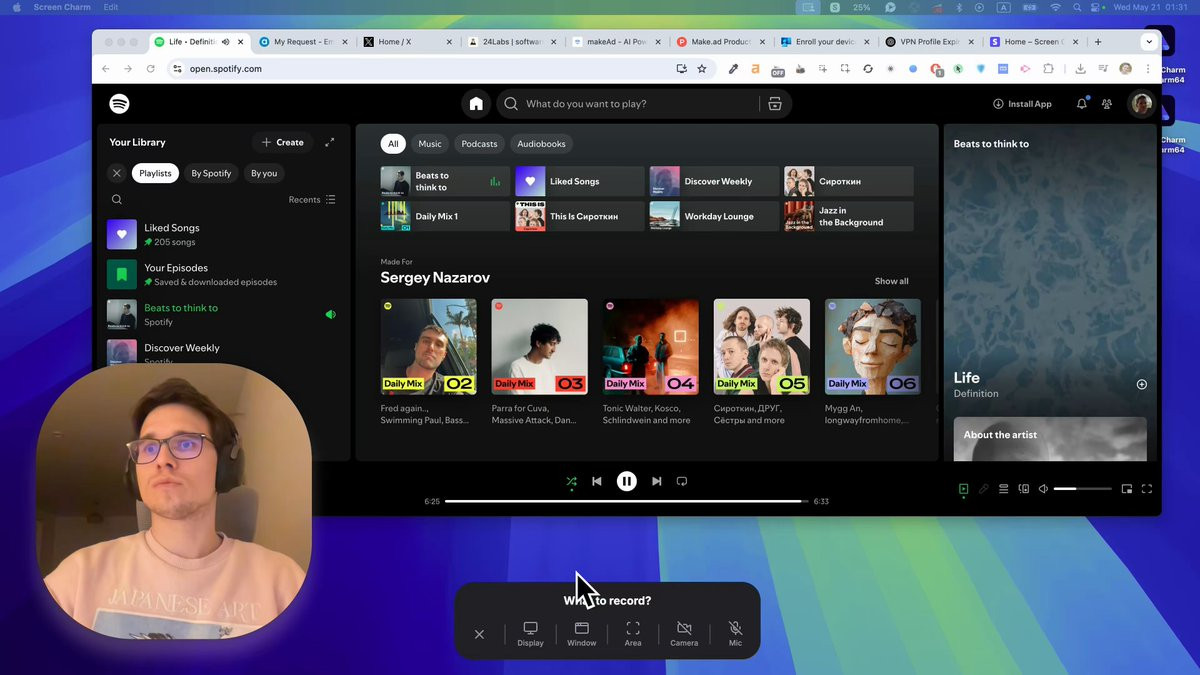The height and width of the screenshot is (675, 1200).
Task: Enter full screen player mode
Action: click(x=1147, y=489)
